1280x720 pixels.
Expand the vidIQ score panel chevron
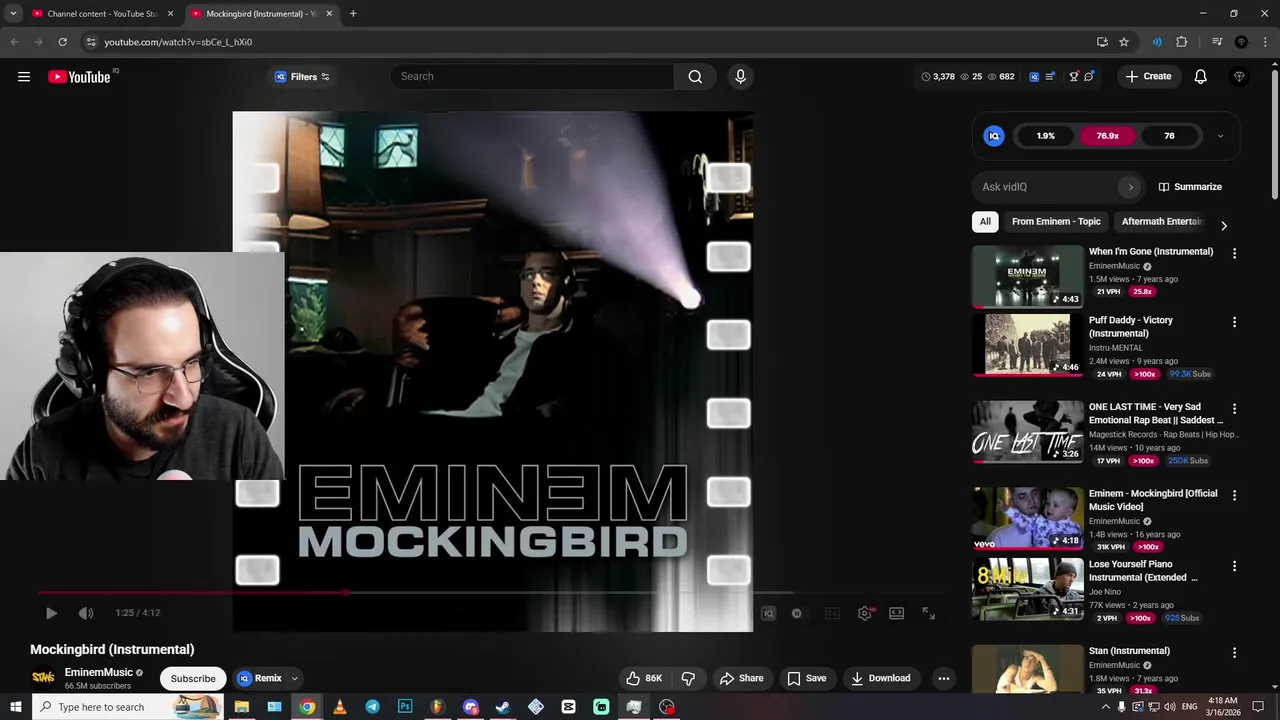click(x=1220, y=136)
